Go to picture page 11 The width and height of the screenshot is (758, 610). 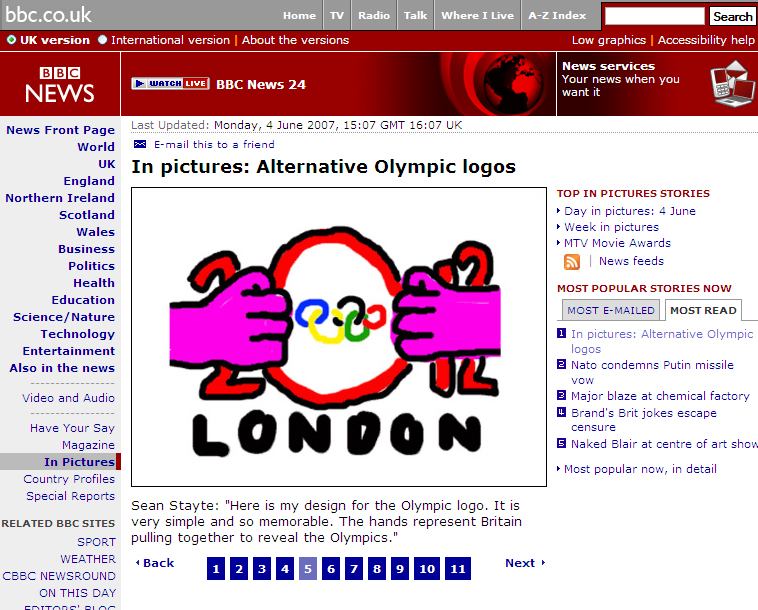tap(458, 568)
